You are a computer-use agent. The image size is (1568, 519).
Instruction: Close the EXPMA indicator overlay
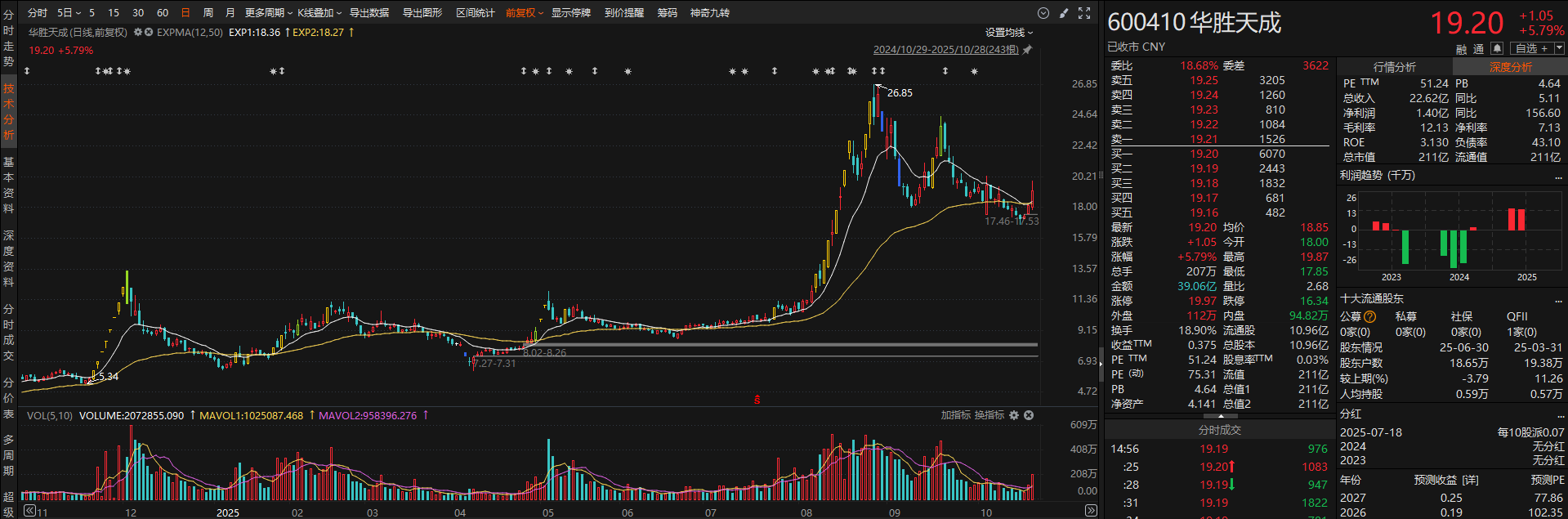click(149, 33)
